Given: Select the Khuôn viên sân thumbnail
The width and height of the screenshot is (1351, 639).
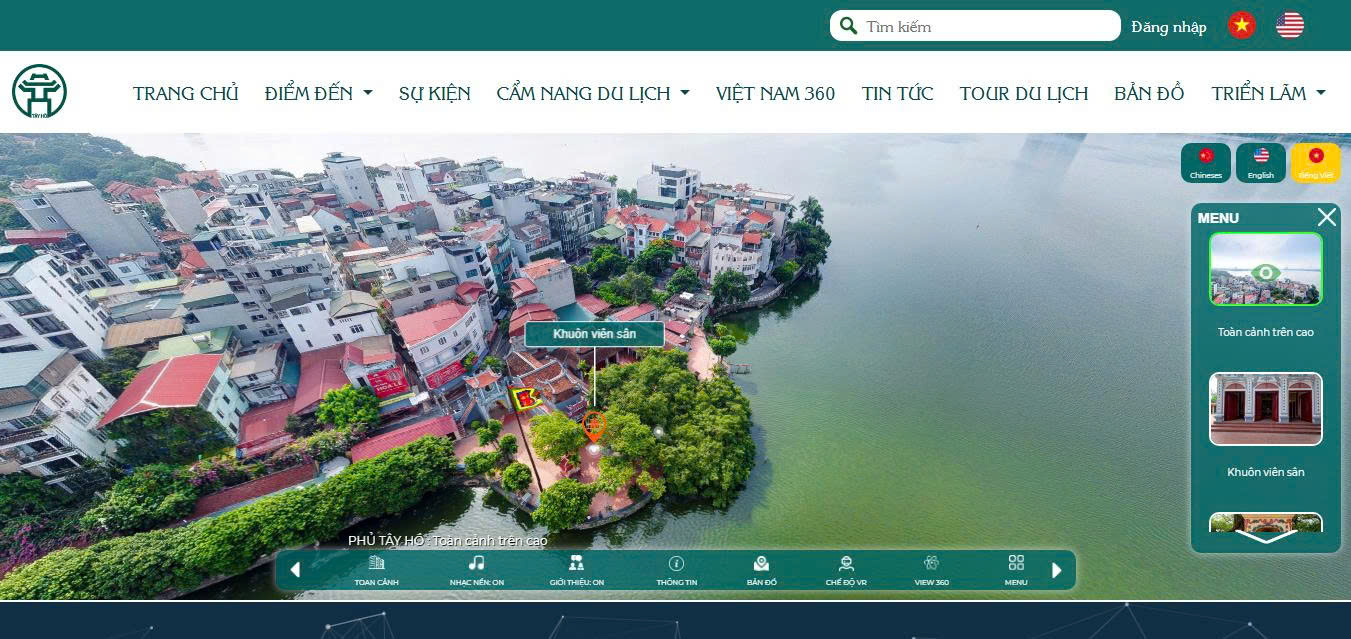Looking at the screenshot, I should [x=1265, y=409].
